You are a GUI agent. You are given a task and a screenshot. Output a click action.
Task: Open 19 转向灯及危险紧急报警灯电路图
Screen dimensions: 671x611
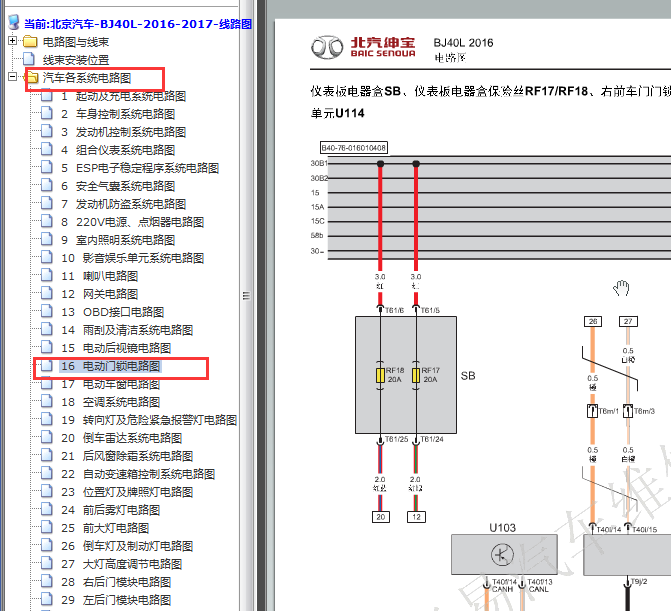point(148,420)
